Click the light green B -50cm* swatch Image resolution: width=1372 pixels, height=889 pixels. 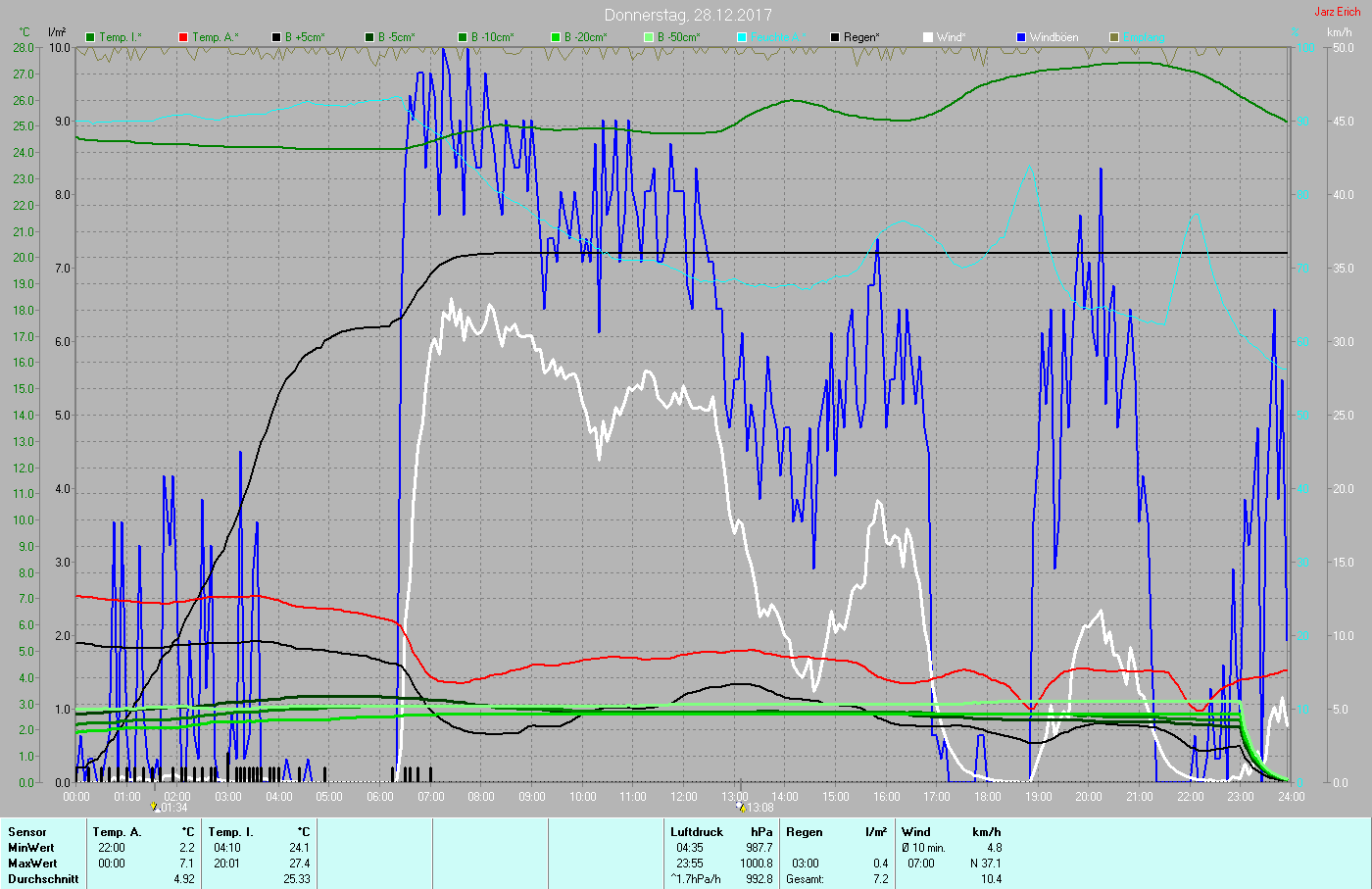pyautogui.click(x=649, y=37)
